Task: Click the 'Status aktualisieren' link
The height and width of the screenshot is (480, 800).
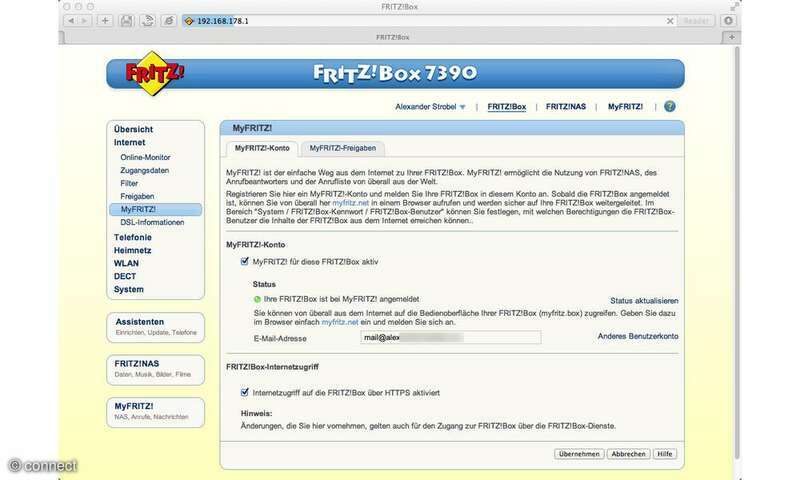Action: pyautogui.click(x=644, y=300)
